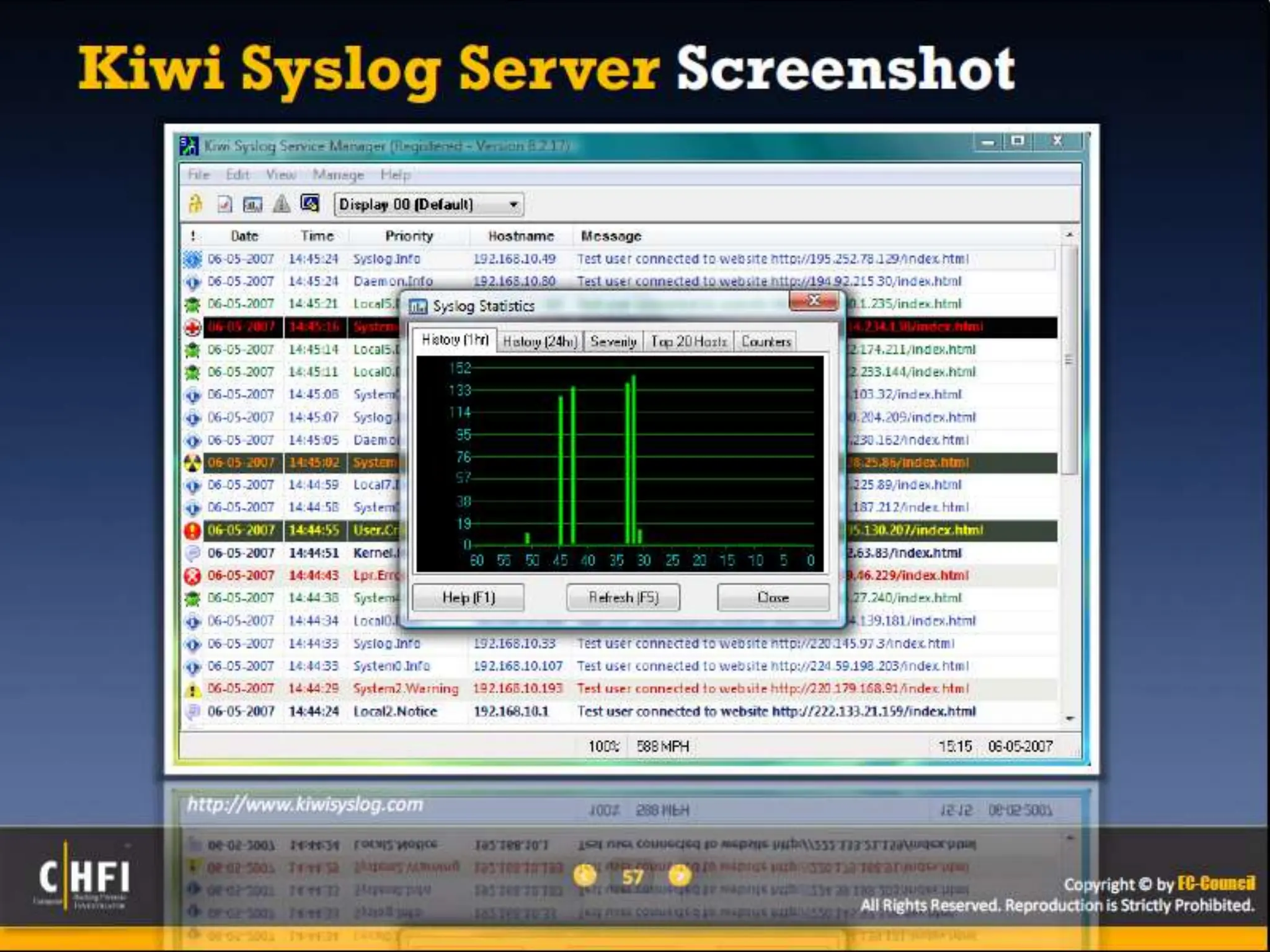The width and height of the screenshot is (1270, 952).
Task: Click the red X error icon on 14:44:43 row
Action: [x=193, y=576]
